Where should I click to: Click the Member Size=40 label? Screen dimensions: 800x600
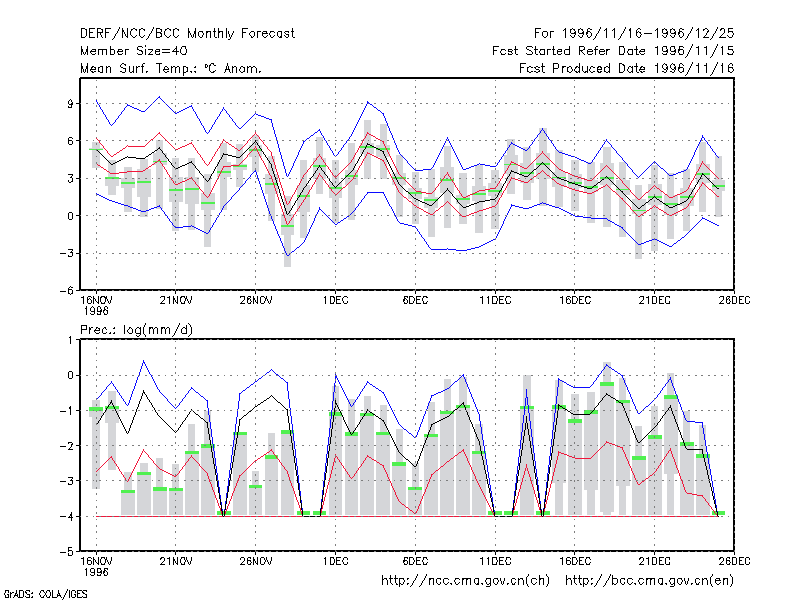pyautogui.click(x=134, y=51)
